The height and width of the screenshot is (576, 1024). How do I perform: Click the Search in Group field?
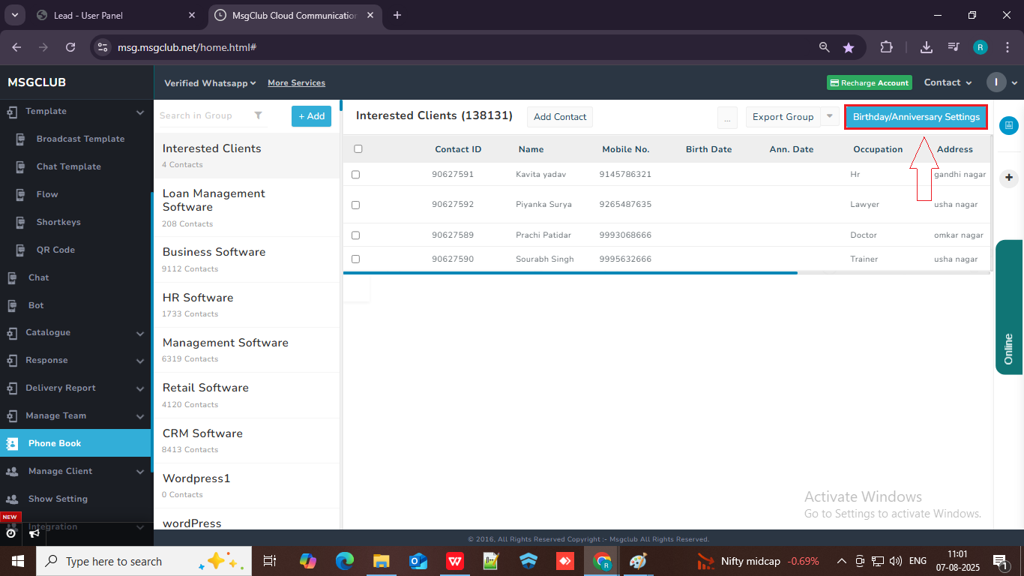click(204, 116)
